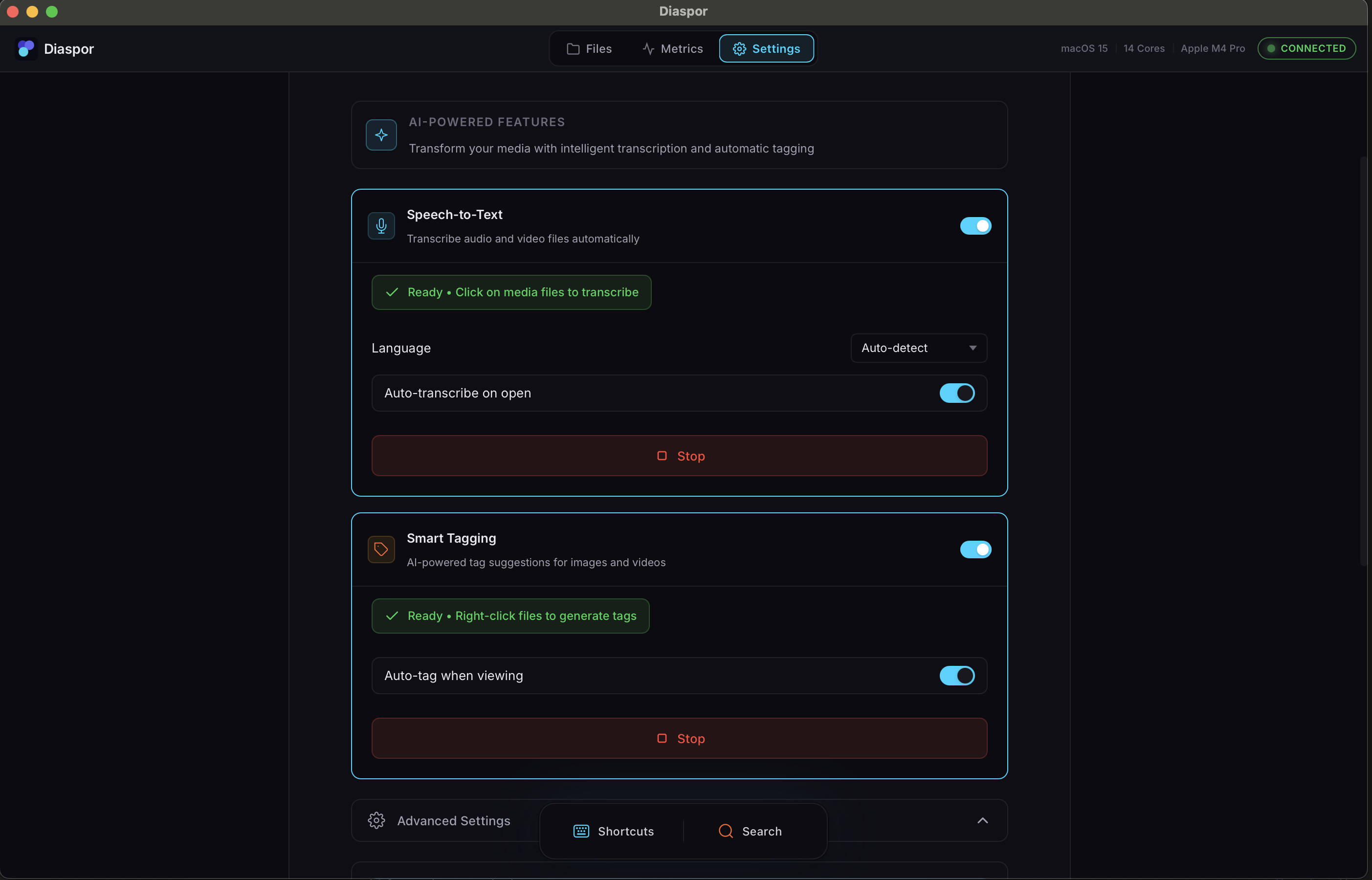Minimize the window with the yellow button
This screenshot has height=880, width=1372.
32,11
